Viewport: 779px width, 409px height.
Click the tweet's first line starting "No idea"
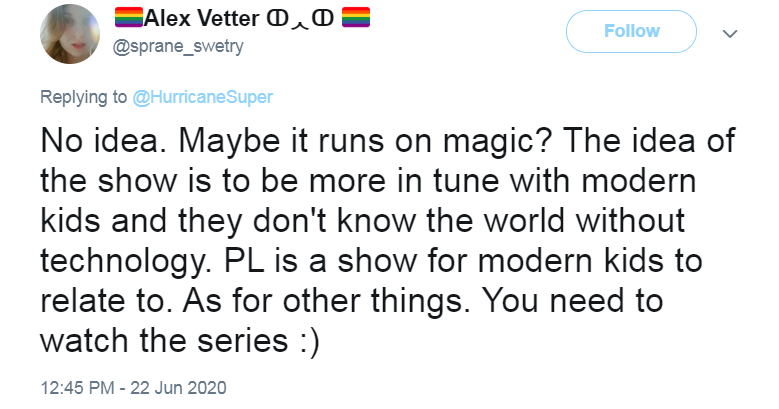click(389, 144)
